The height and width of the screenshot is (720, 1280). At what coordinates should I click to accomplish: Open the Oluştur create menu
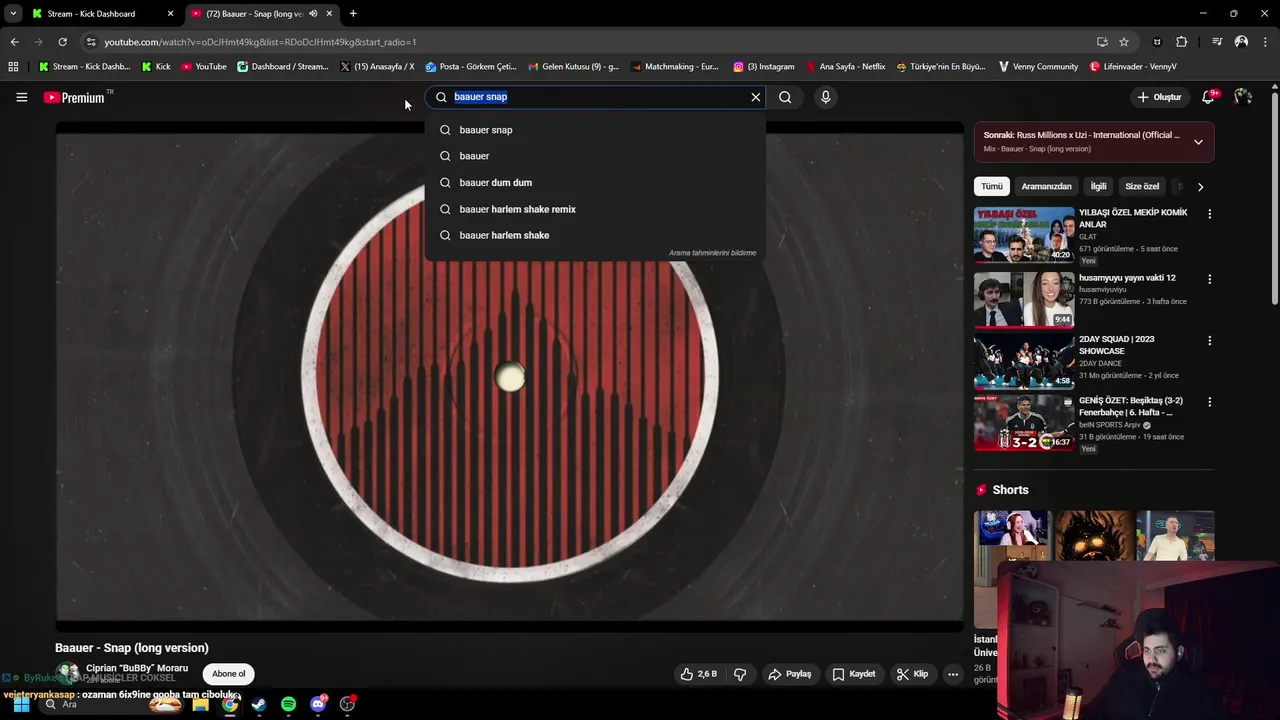tap(1159, 97)
